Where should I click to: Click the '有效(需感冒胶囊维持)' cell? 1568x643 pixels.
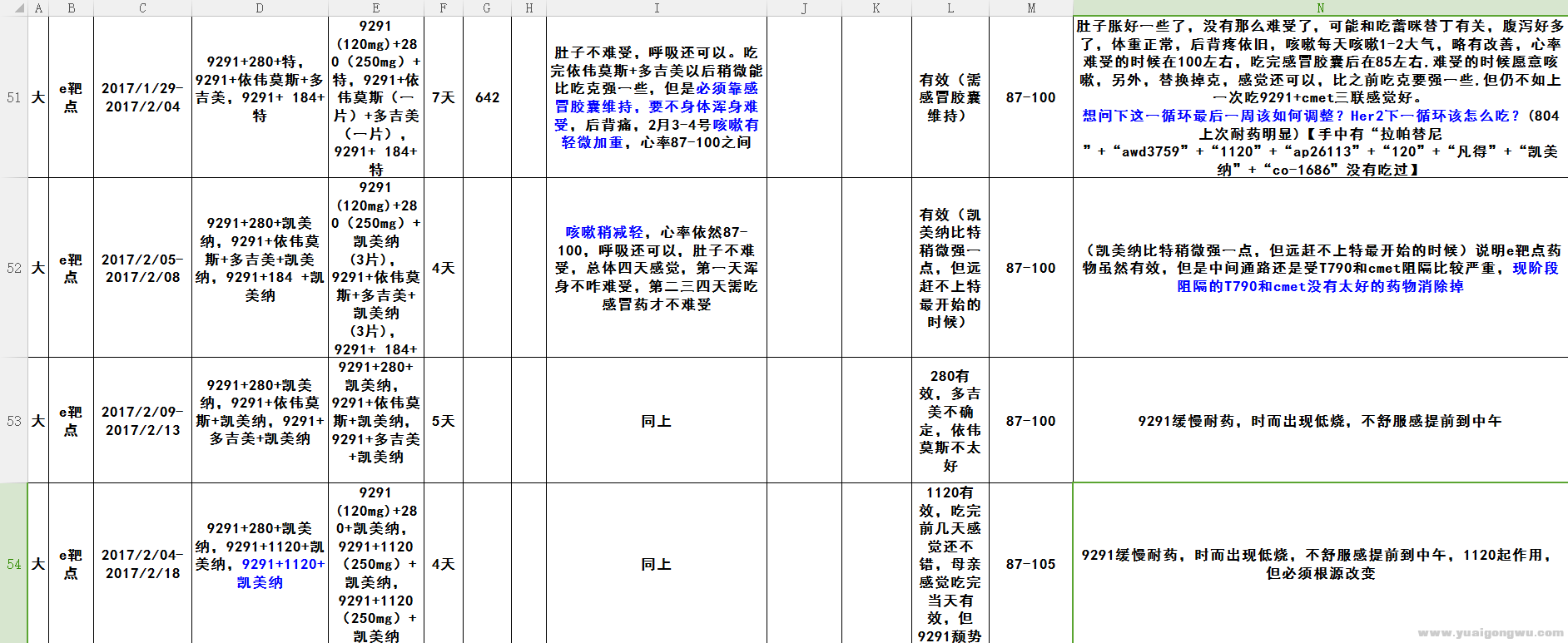[950, 97]
